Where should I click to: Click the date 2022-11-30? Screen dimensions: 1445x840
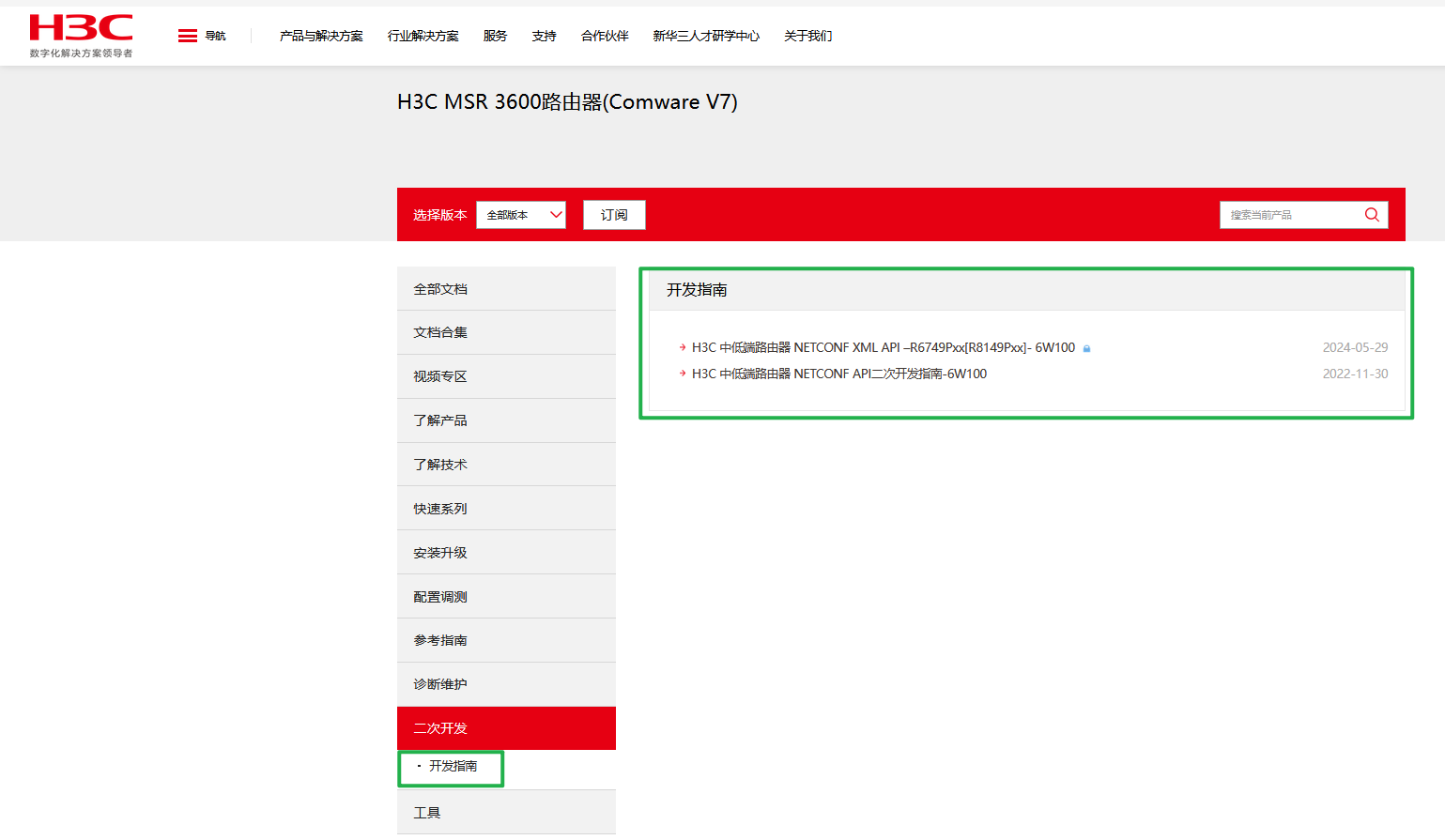[1355, 374]
